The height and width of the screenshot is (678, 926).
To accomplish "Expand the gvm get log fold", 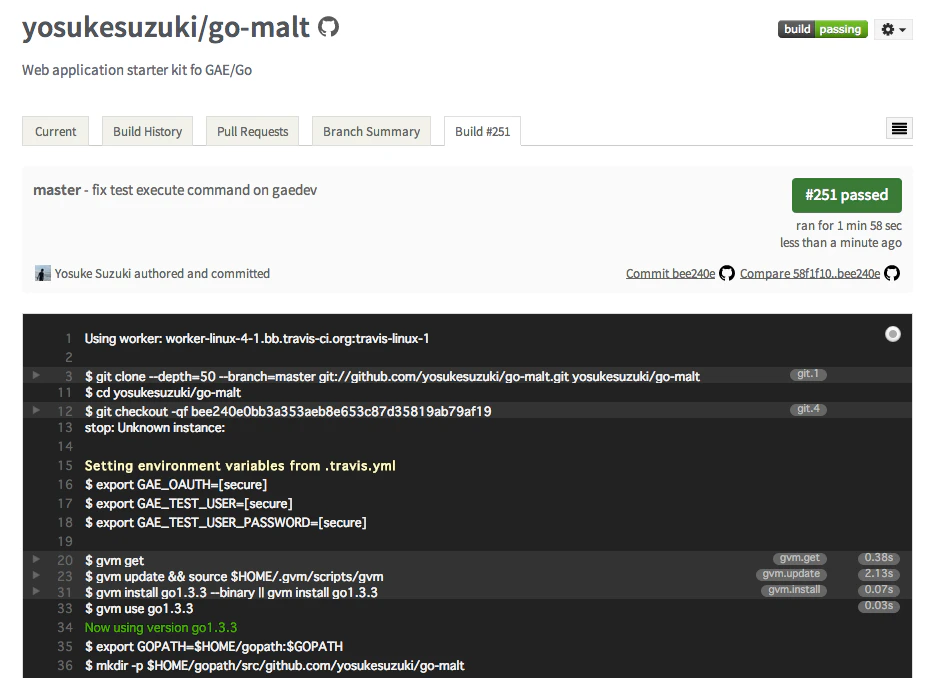I will coord(36,559).
